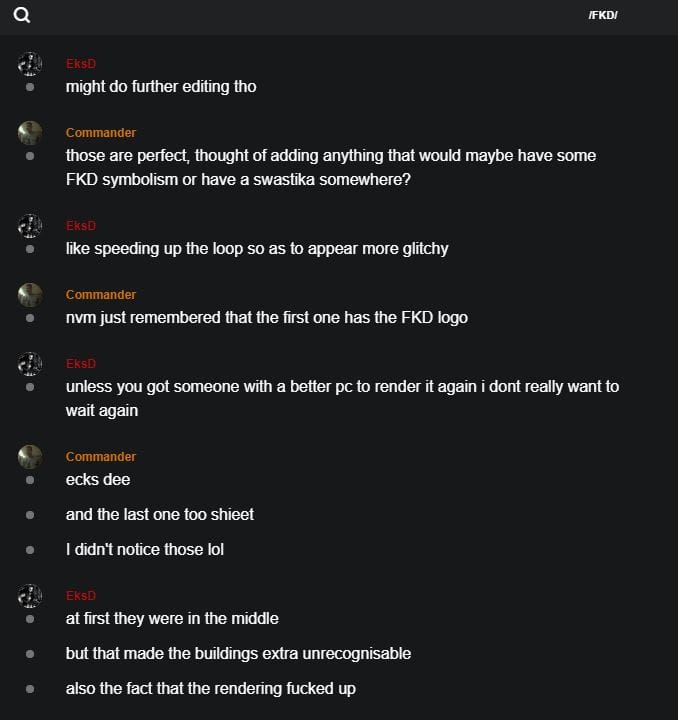Click bullet dot beside "but that made the buildings"
Screen dimensions: 678x720
click(x=30, y=654)
